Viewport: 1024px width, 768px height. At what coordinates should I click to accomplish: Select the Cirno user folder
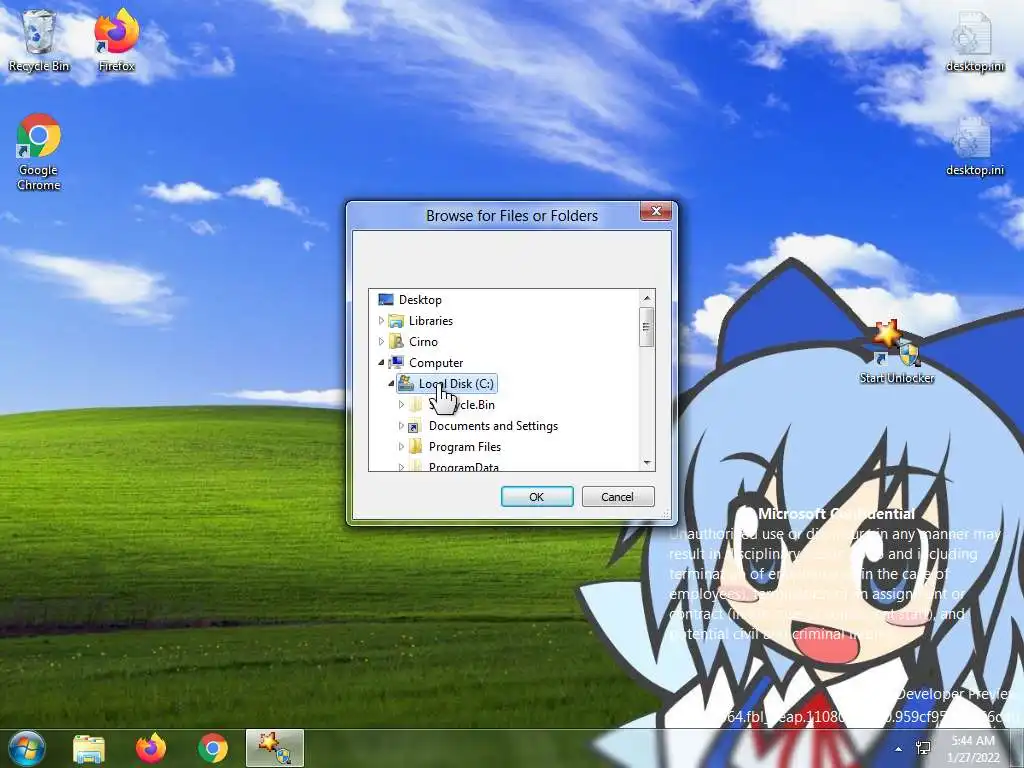point(423,342)
